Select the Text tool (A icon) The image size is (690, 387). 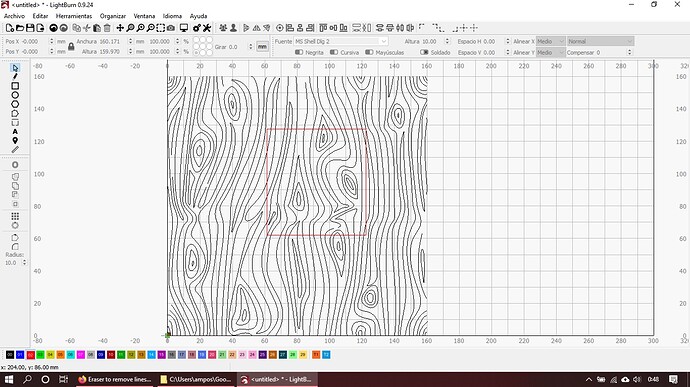15,132
